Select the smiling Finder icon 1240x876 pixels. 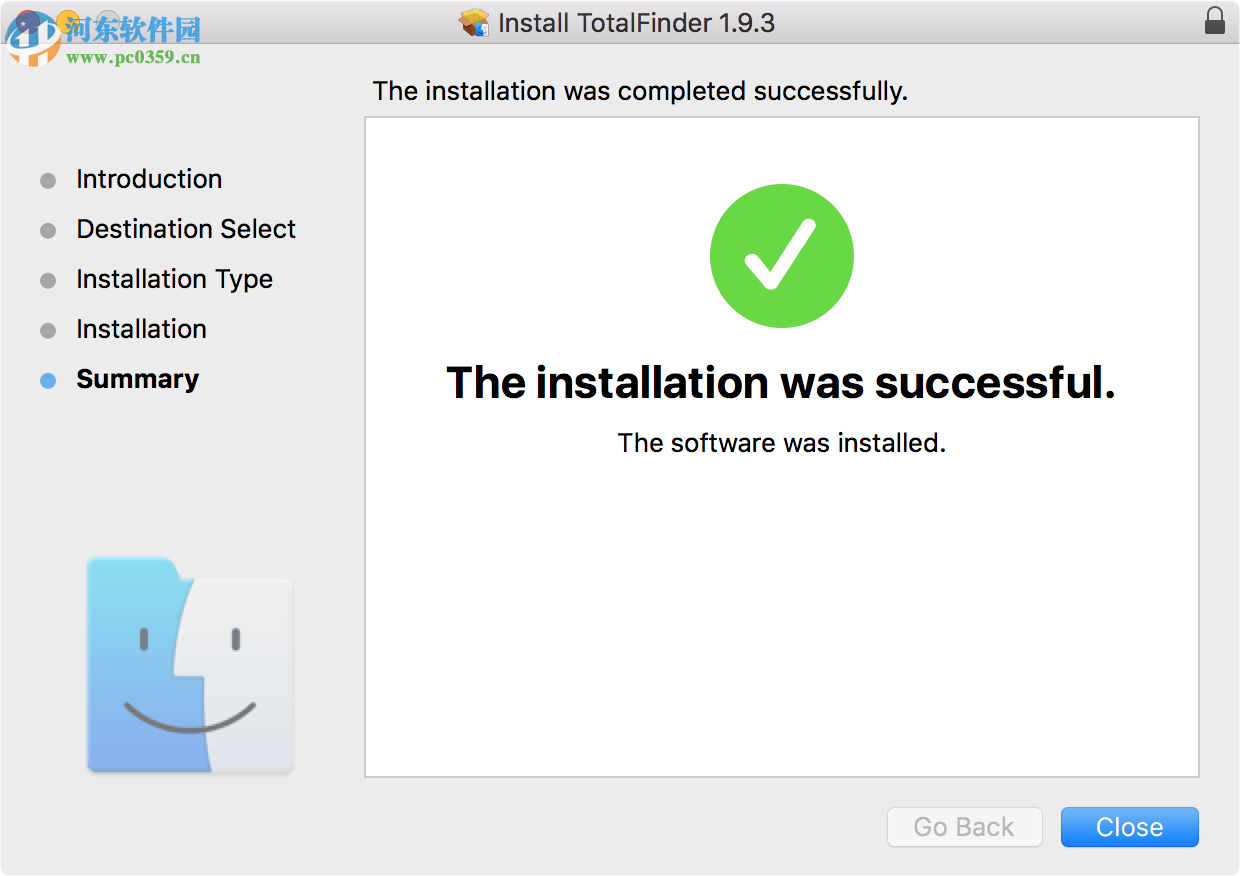click(x=189, y=665)
